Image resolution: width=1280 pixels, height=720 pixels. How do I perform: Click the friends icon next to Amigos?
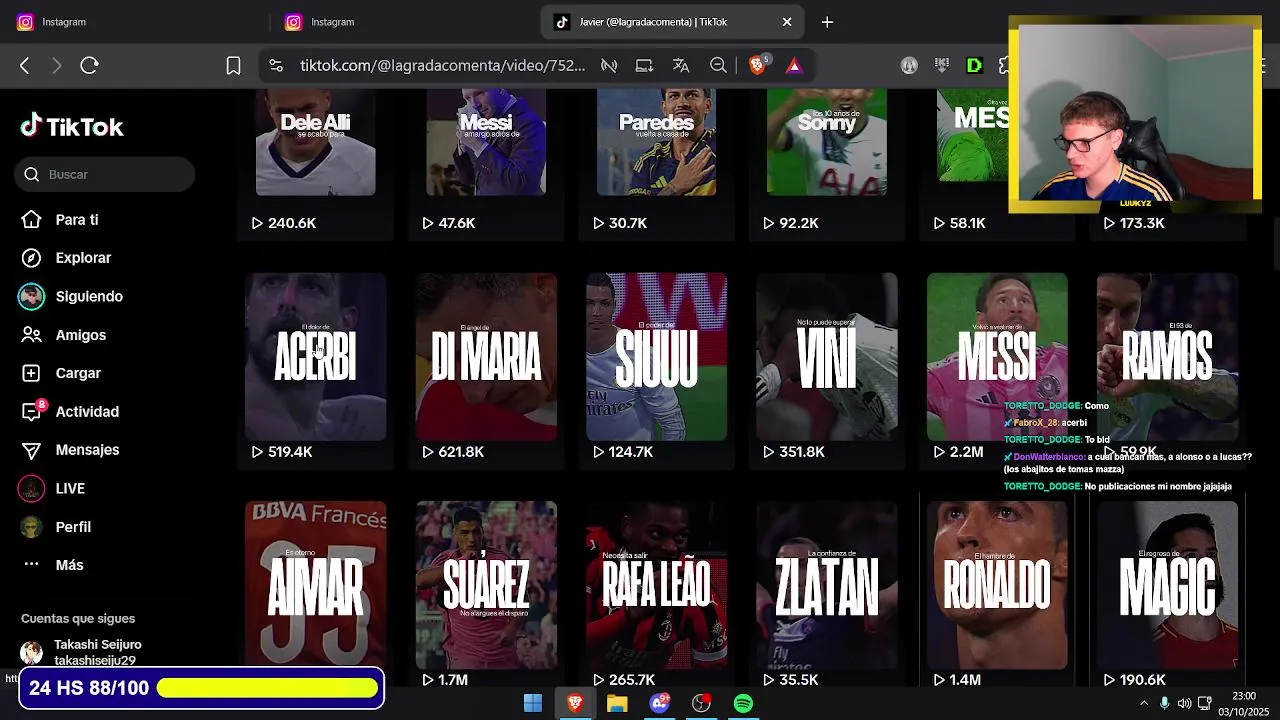coord(31,335)
